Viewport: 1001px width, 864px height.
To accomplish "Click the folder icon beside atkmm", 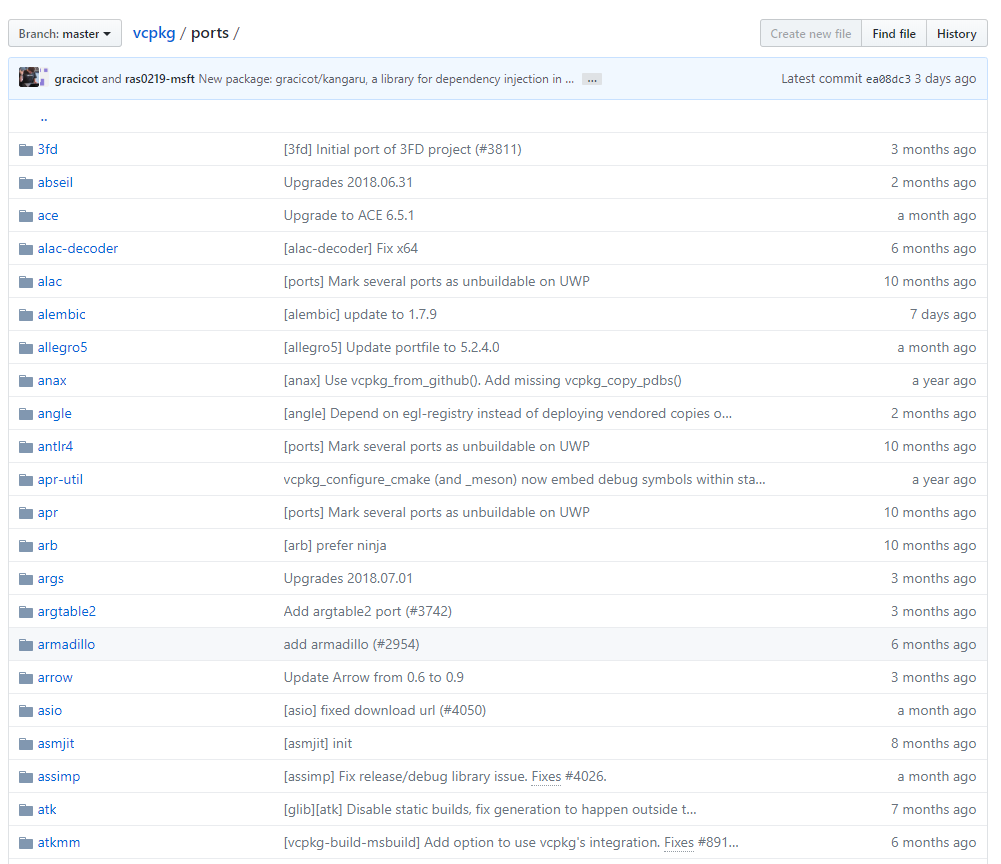I will coord(26,842).
